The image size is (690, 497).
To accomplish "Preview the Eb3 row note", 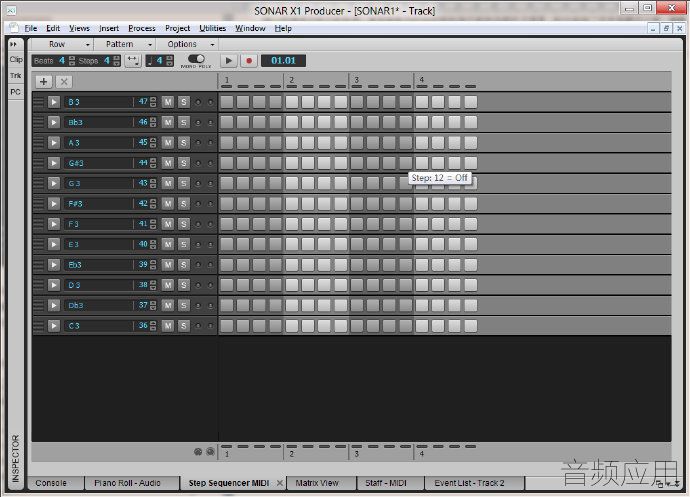I will [54, 265].
